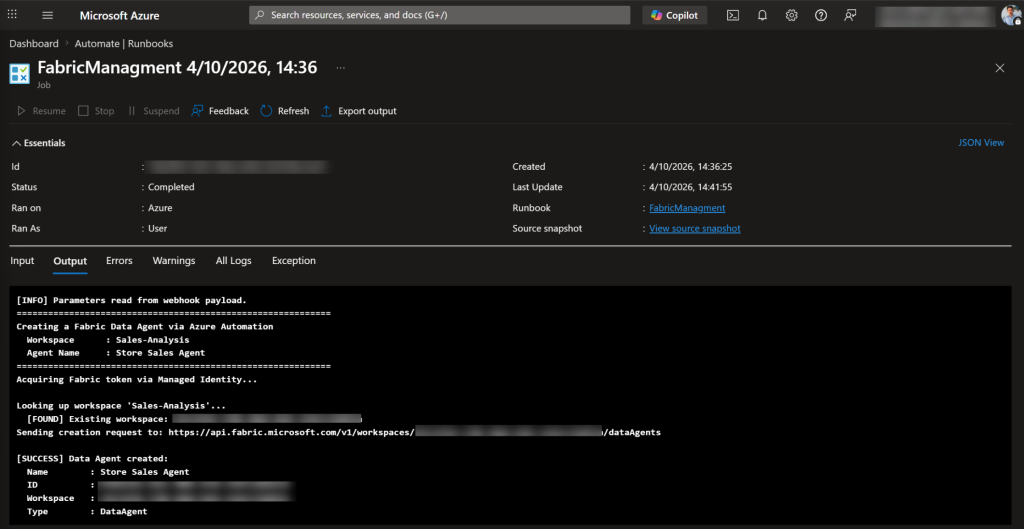Switch to the Errors tab
This screenshot has height=529, width=1024.
119,261
